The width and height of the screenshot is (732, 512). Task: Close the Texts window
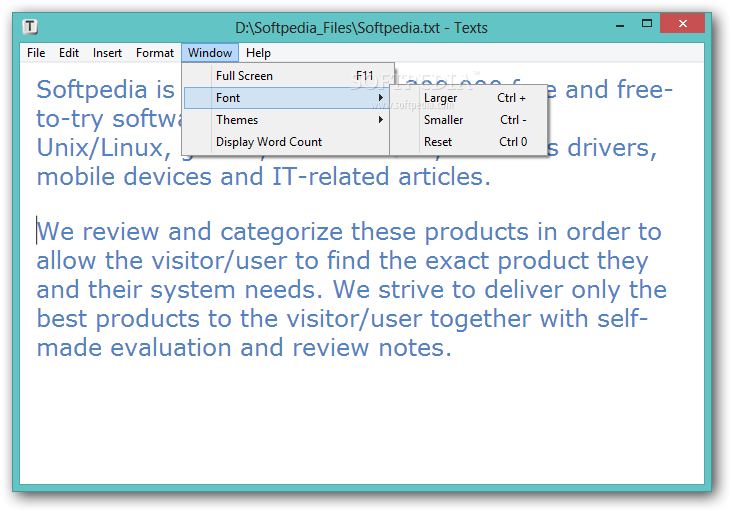tap(683, 24)
